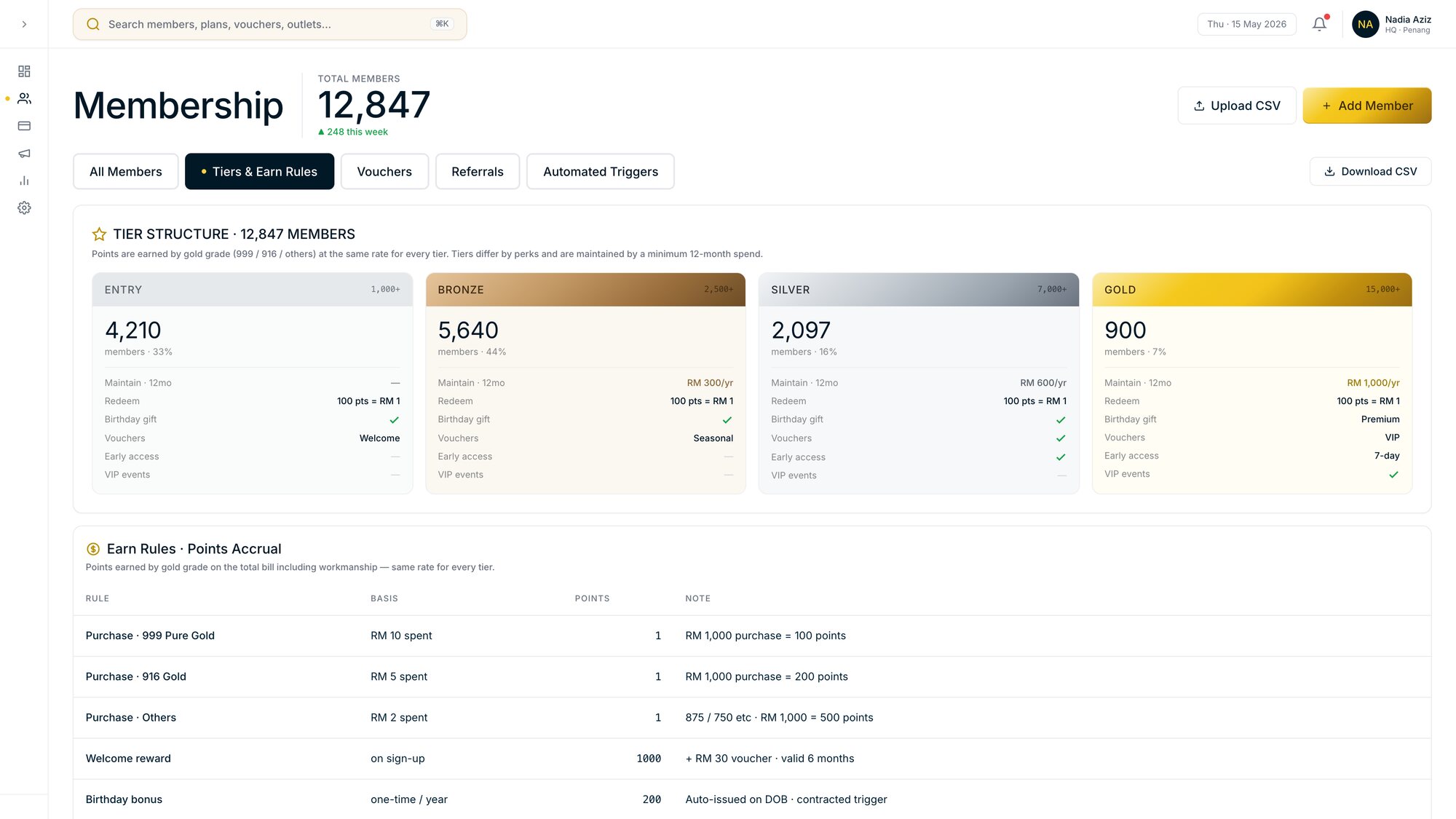Click the star icon beside Tier Structure

[x=99, y=234]
